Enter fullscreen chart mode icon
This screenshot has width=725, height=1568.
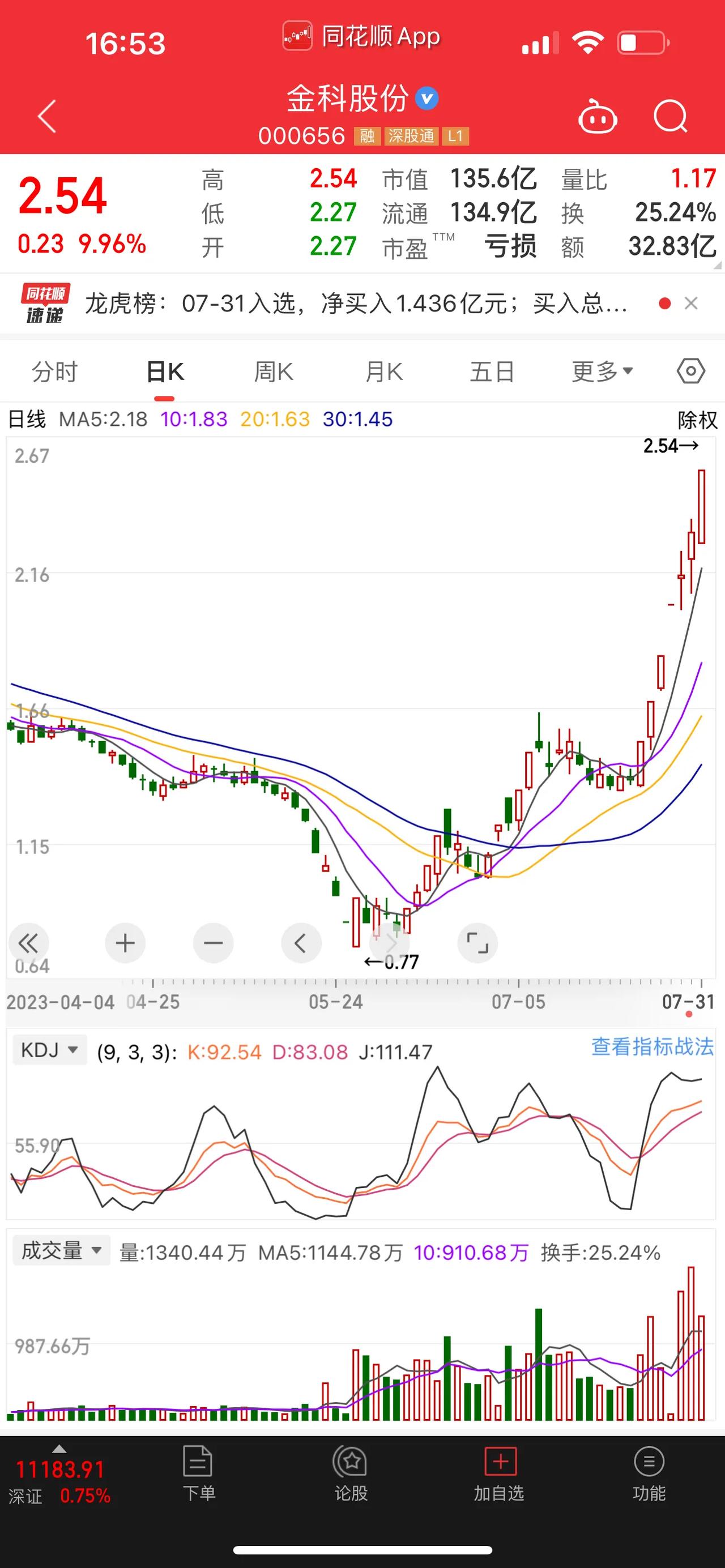tap(477, 943)
